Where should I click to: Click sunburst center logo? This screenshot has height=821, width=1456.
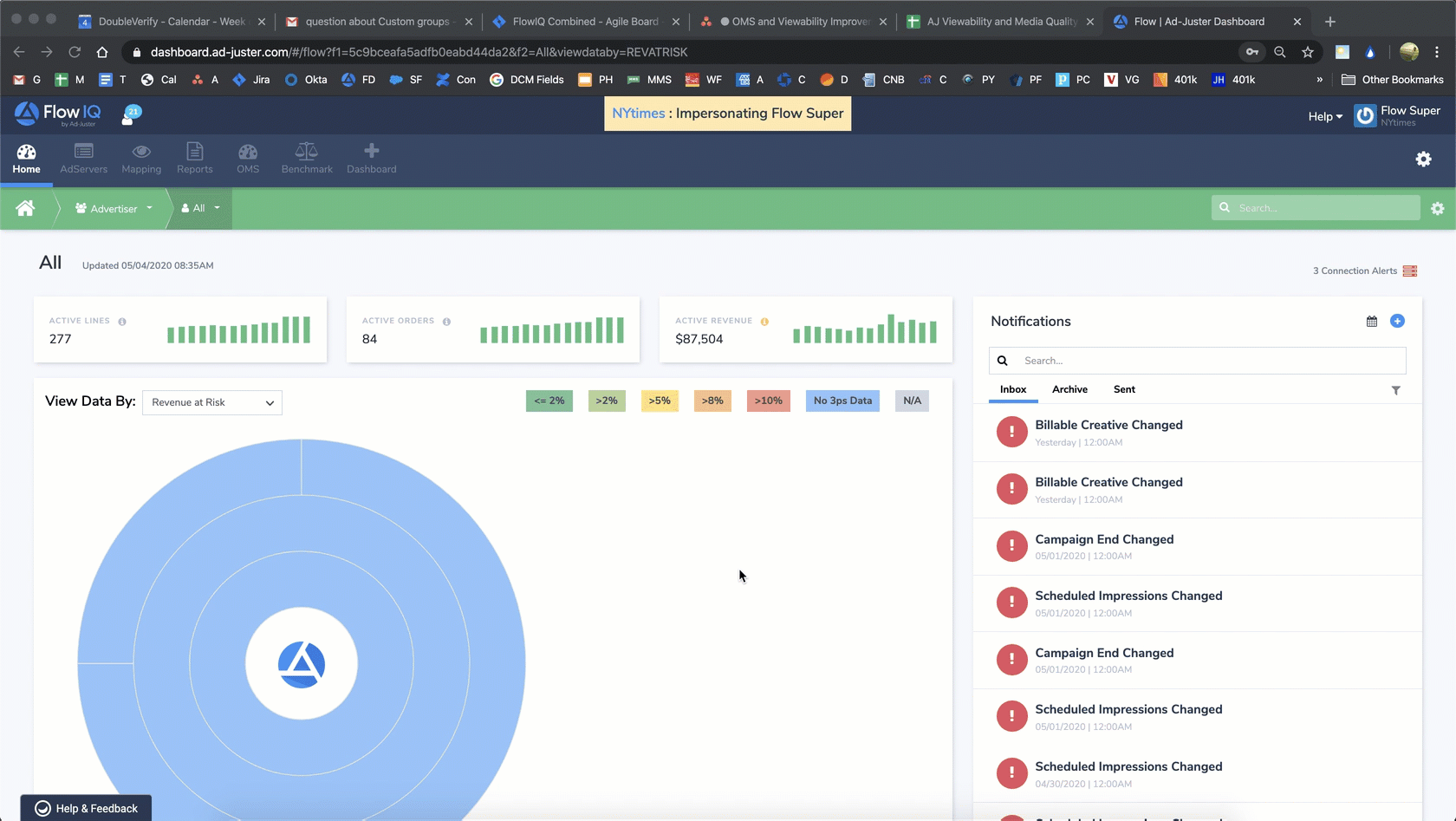click(x=302, y=664)
